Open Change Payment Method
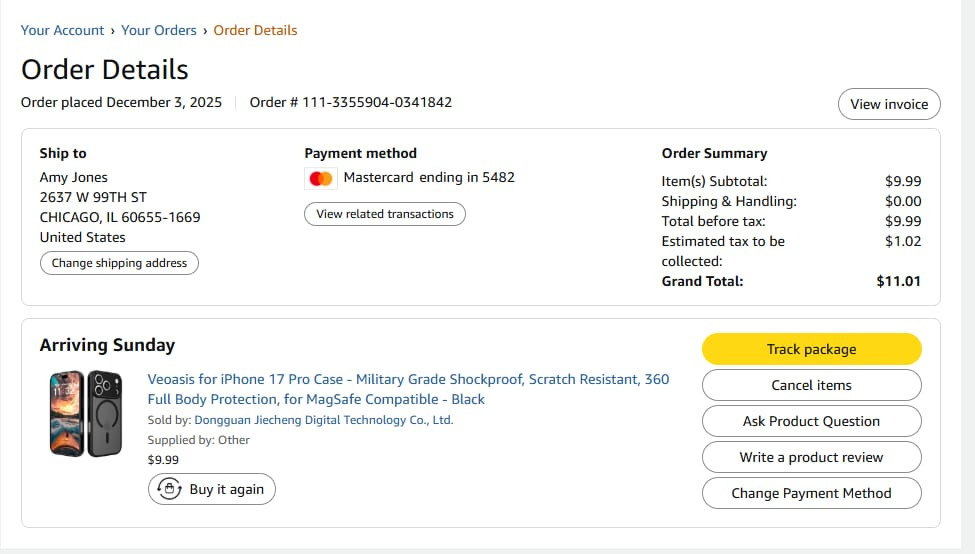This screenshot has width=975, height=554. tap(811, 493)
